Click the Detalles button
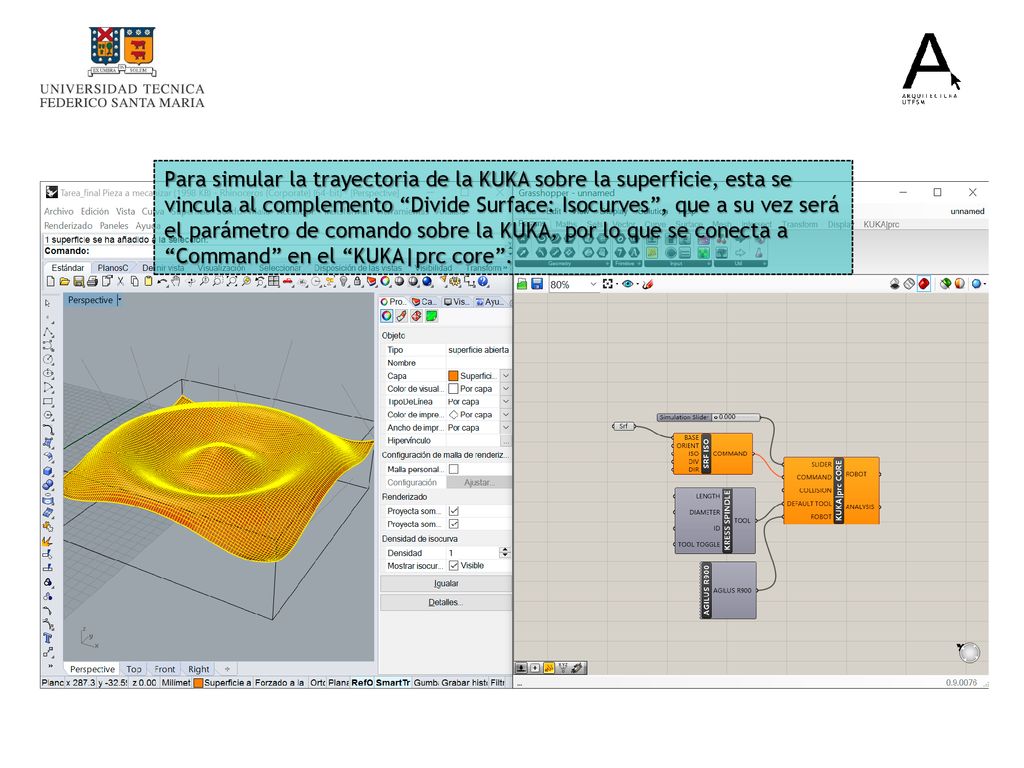Screen dimensions: 1024x768 coord(446,602)
